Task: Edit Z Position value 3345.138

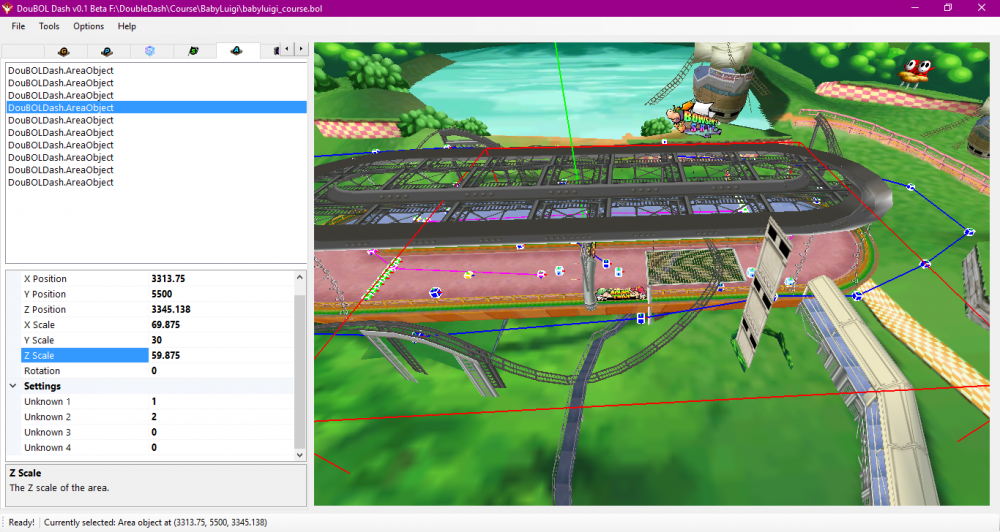Action: point(221,309)
